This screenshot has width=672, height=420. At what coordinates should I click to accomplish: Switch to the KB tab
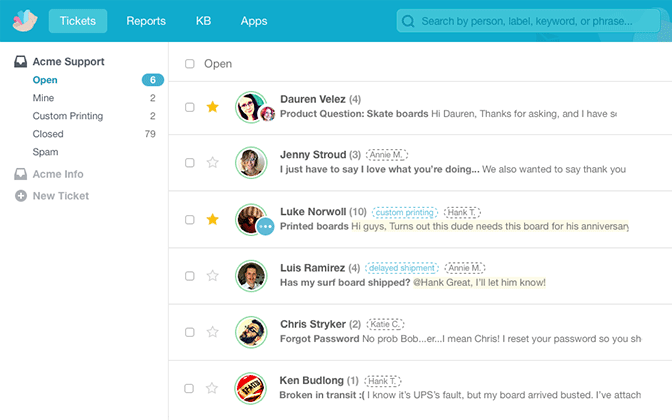(x=204, y=21)
